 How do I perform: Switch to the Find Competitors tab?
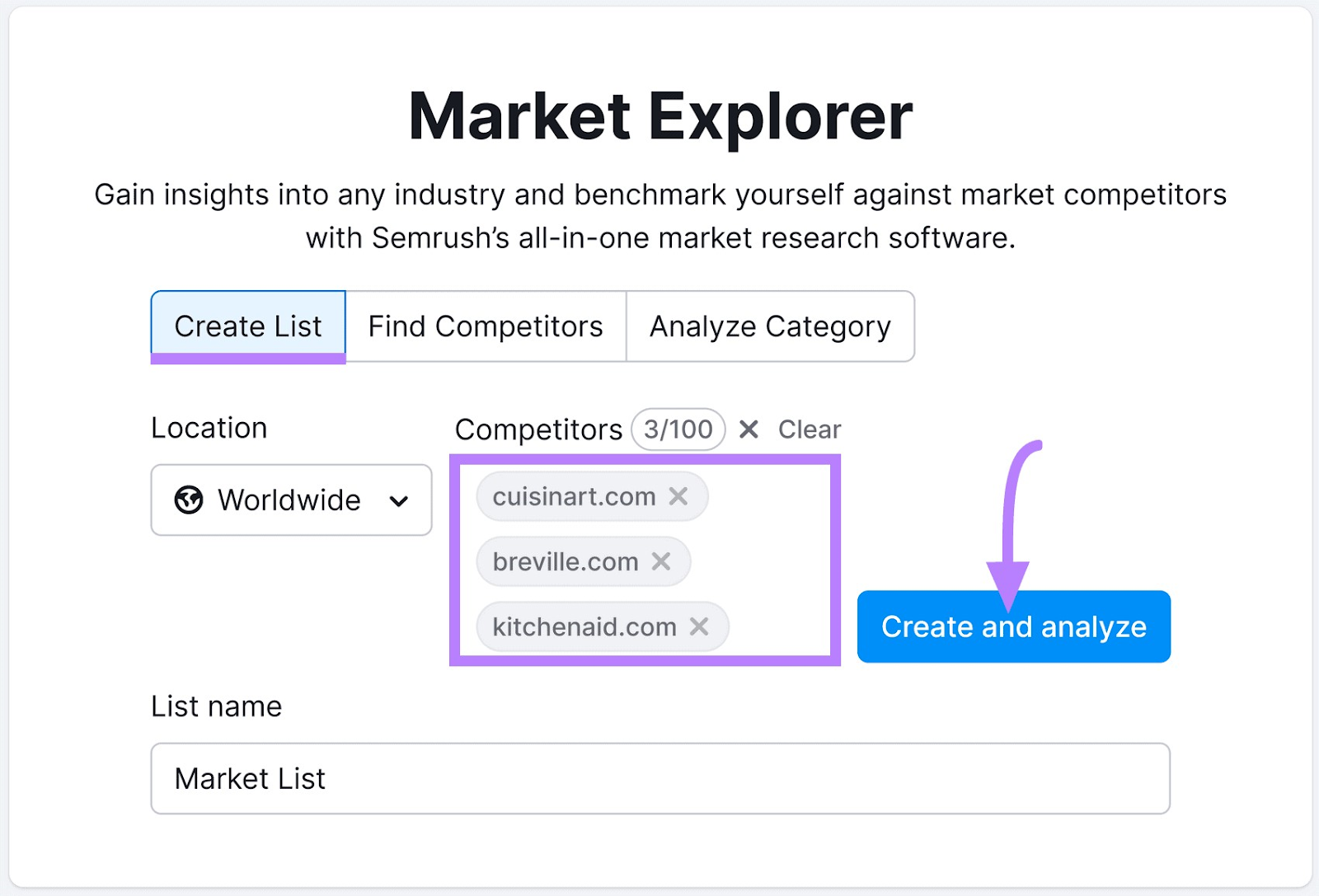tap(485, 326)
